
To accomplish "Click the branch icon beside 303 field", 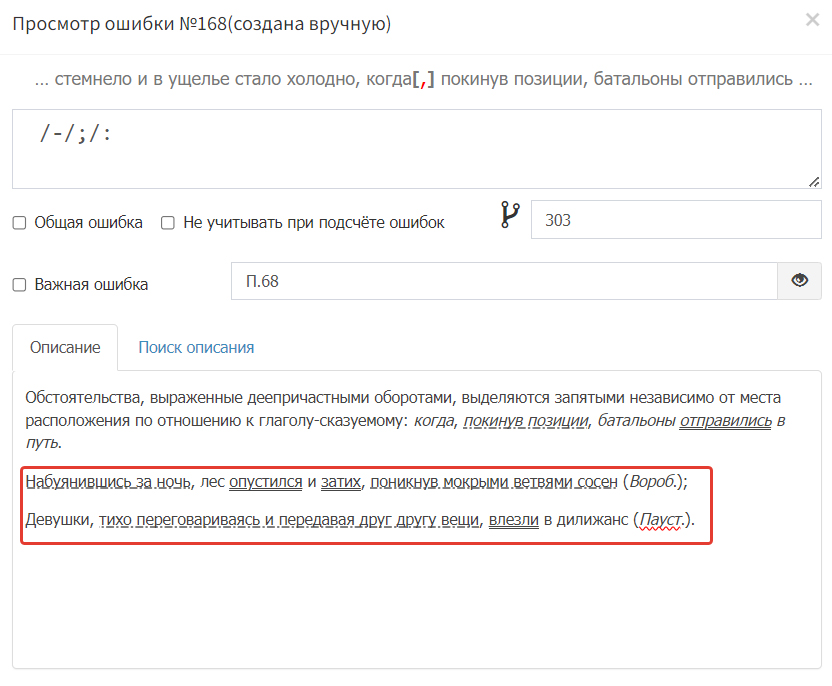I will pyautogui.click(x=510, y=216).
